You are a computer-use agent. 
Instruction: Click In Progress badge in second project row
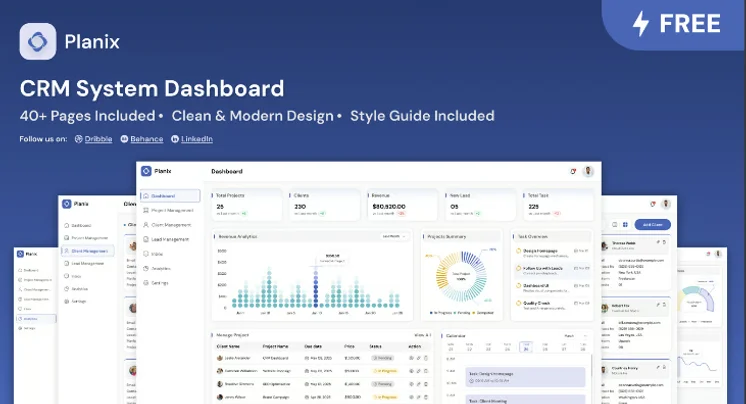coord(385,371)
